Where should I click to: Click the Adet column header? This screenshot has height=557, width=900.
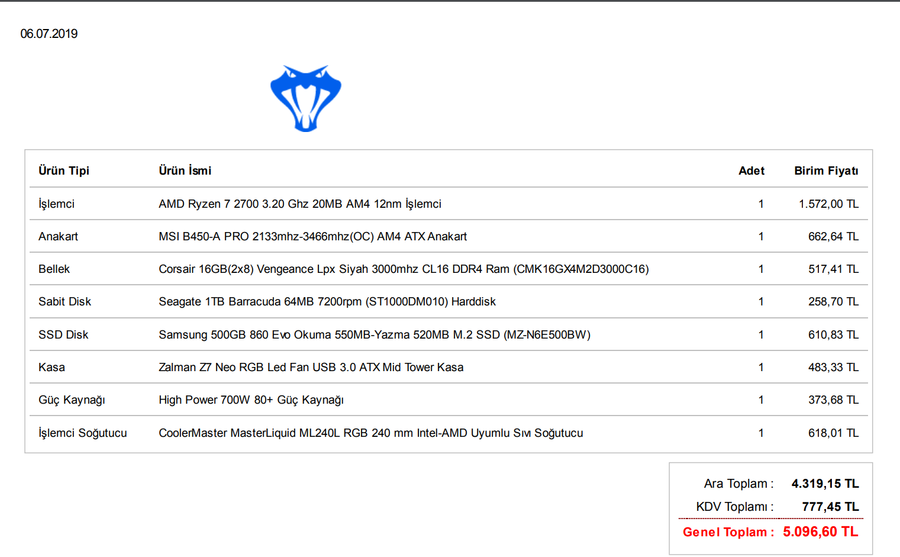[x=751, y=171]
